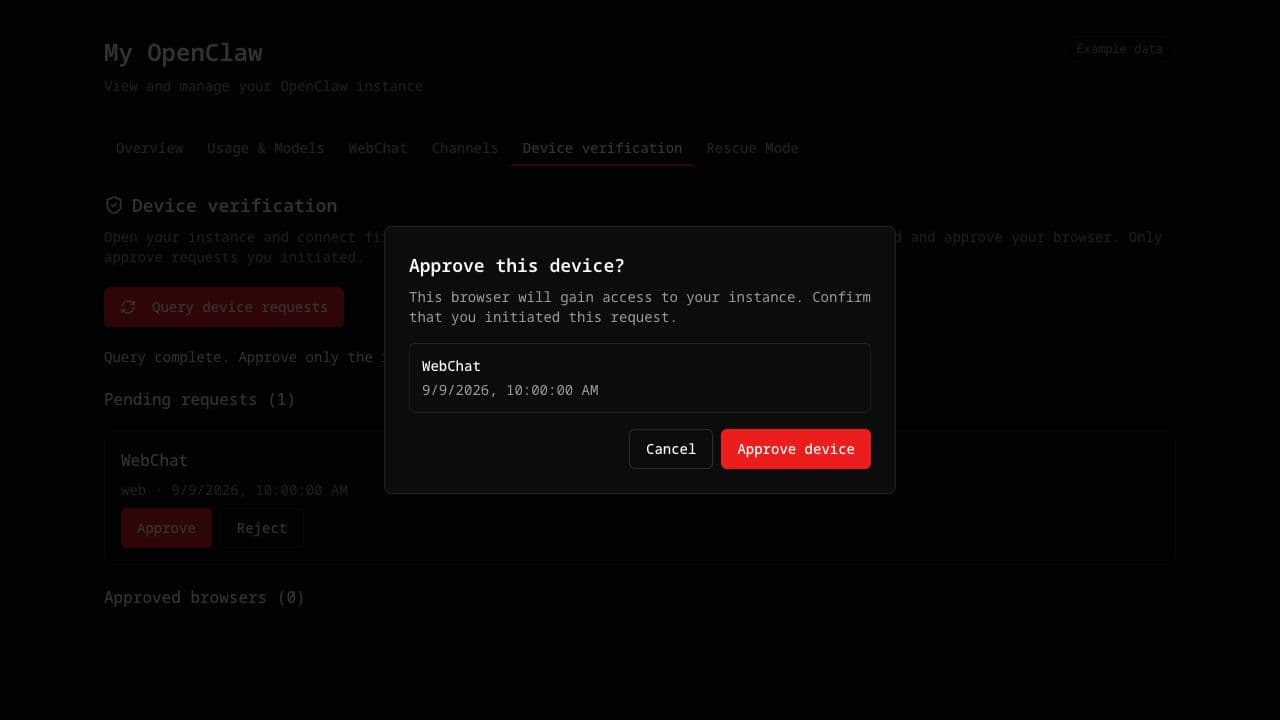Click "View and manage your OpenClaw instance" subtitle
The height and width of the screenshot is (720, 1280).
(263, 86)
